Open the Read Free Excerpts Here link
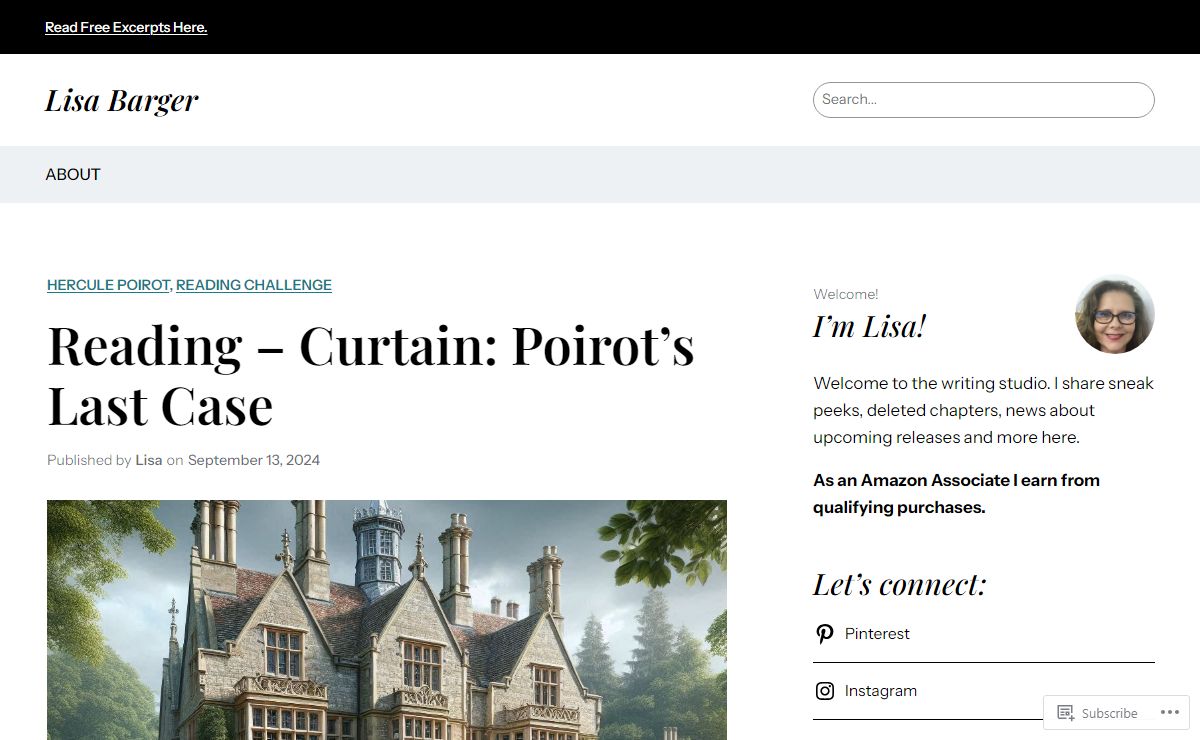The image size is (1200, 740). tap(126, 28)
